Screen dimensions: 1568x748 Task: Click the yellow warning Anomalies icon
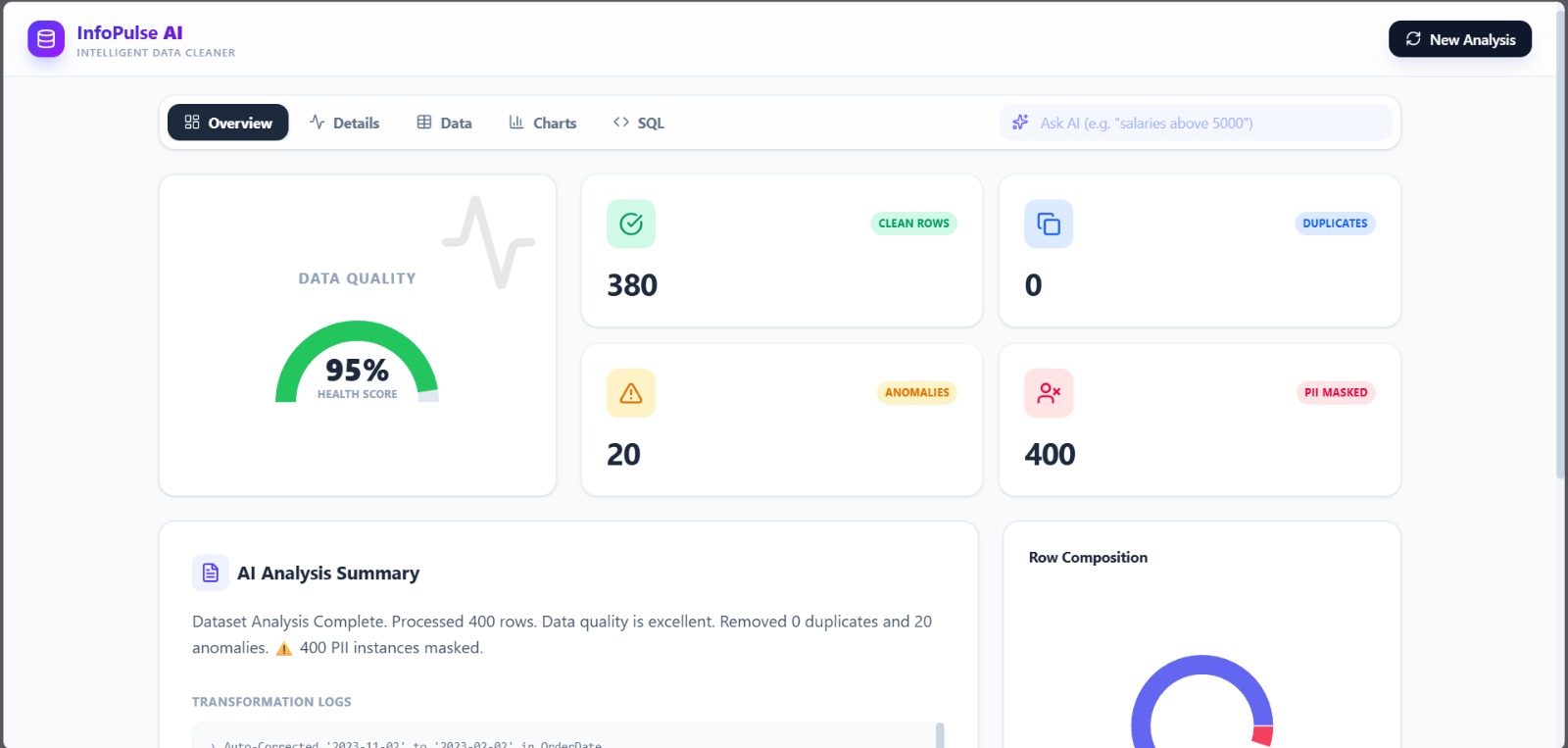click(x=631, y=393)
